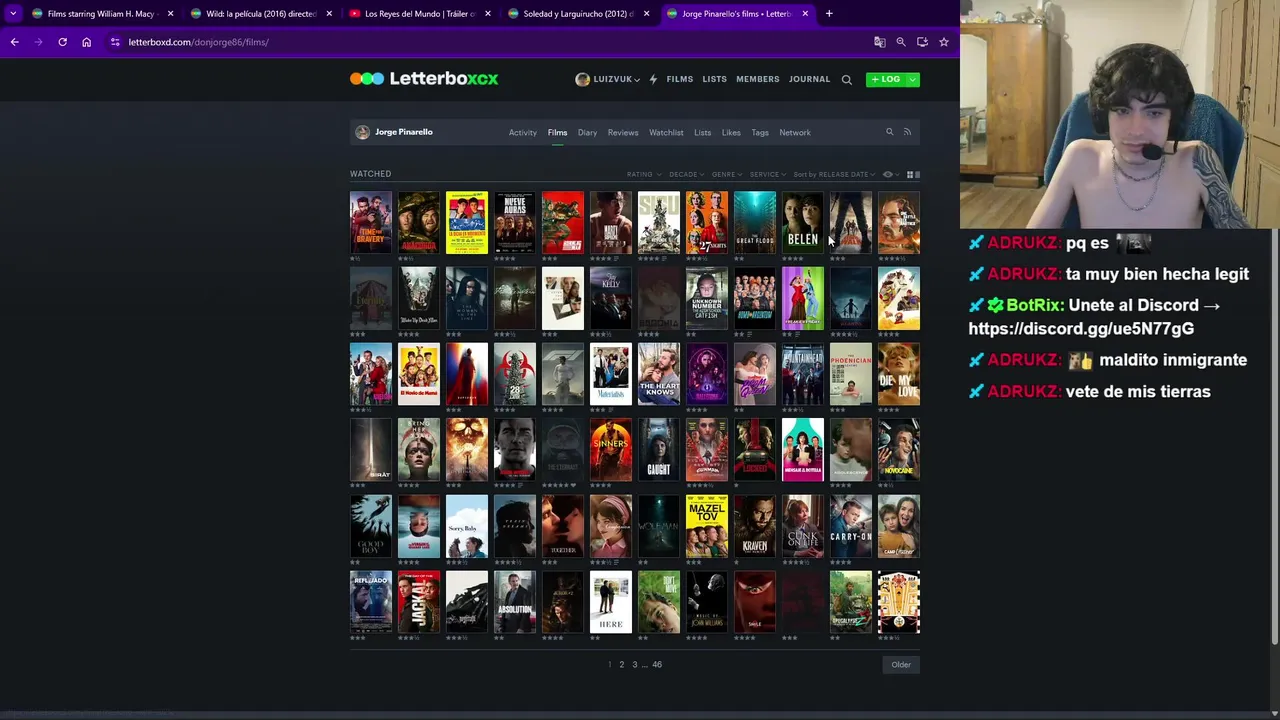Open the Tags tab
Viewport: 1280px width, 720px height.
click(760, 132)
